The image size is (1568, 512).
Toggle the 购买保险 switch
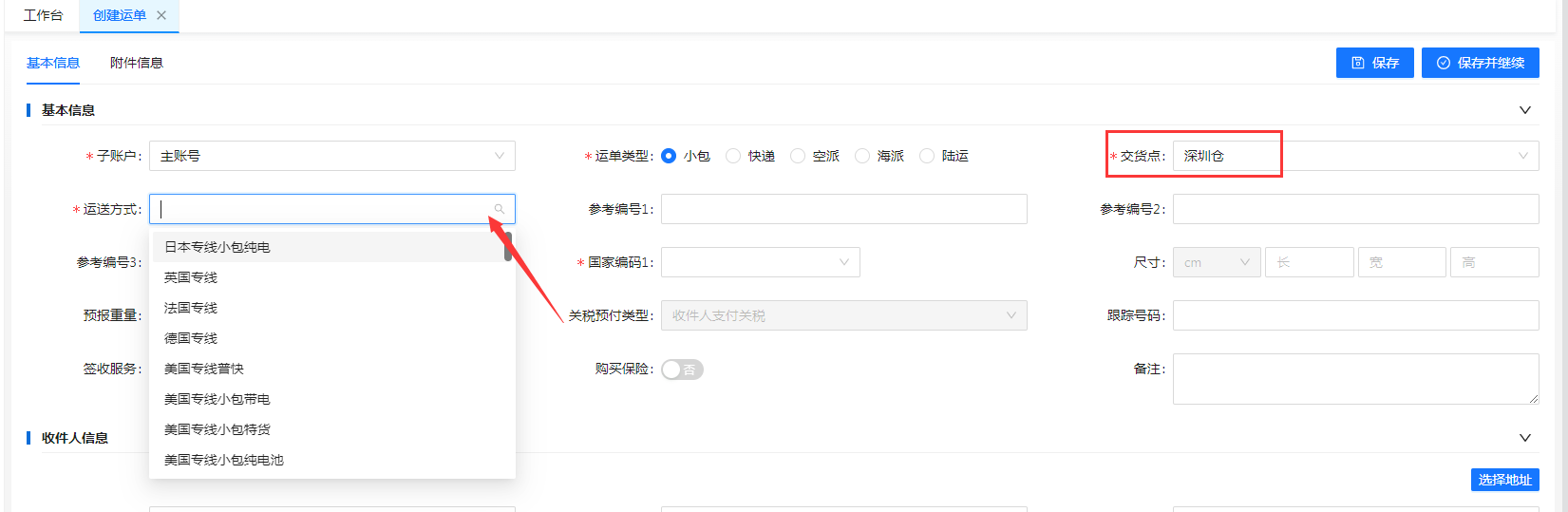(682, 370)
